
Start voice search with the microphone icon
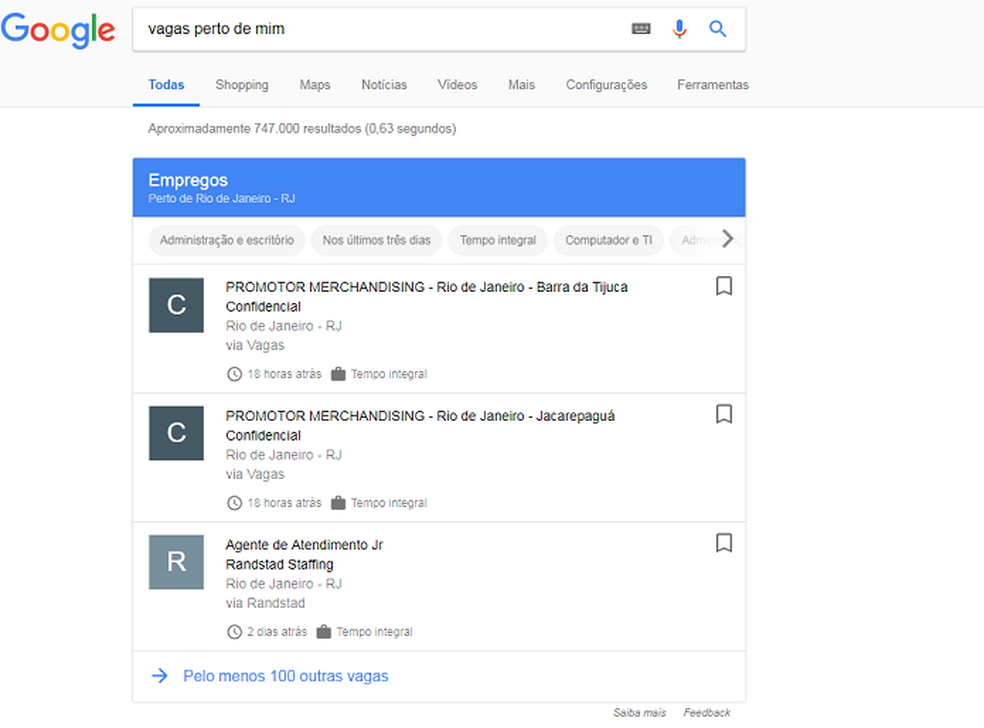(x=680, y=30)
